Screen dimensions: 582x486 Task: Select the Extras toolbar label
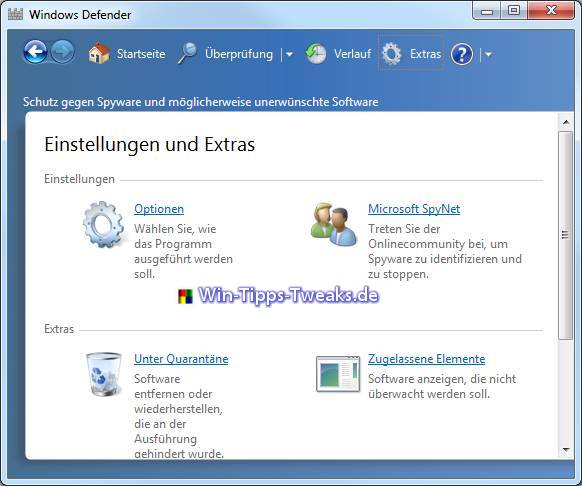pos(425,54)
